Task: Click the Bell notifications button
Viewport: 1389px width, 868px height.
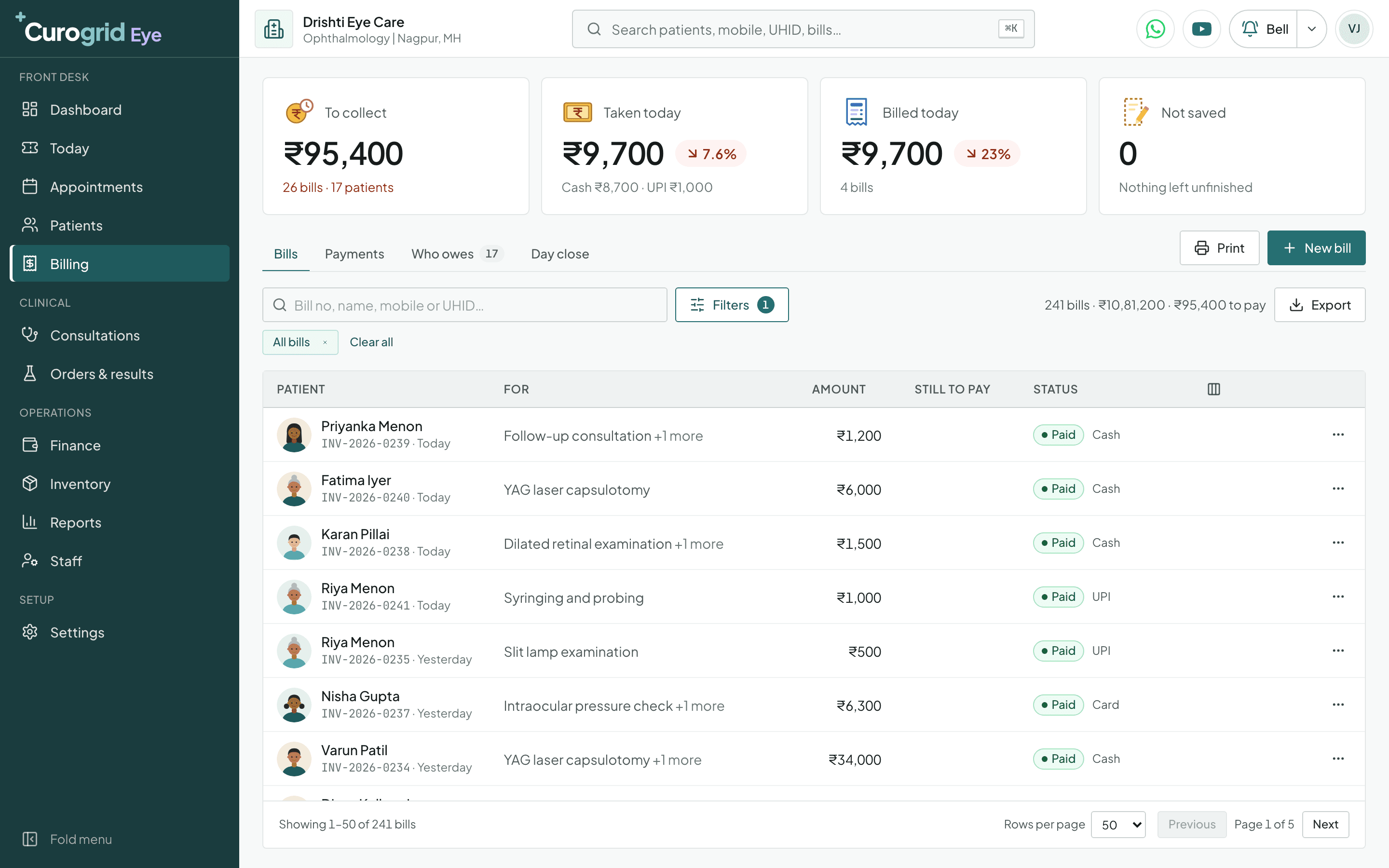Action: pyautogui.click(x=1264, y=29)
